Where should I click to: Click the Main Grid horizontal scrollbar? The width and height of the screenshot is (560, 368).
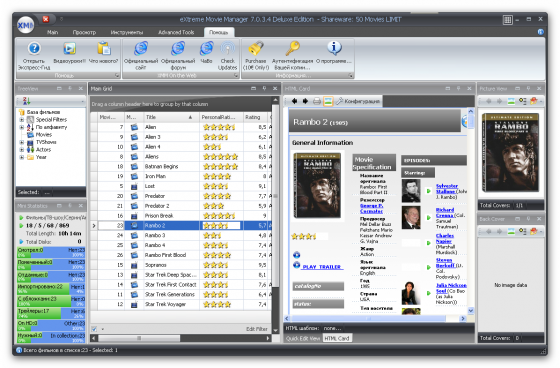181,338
